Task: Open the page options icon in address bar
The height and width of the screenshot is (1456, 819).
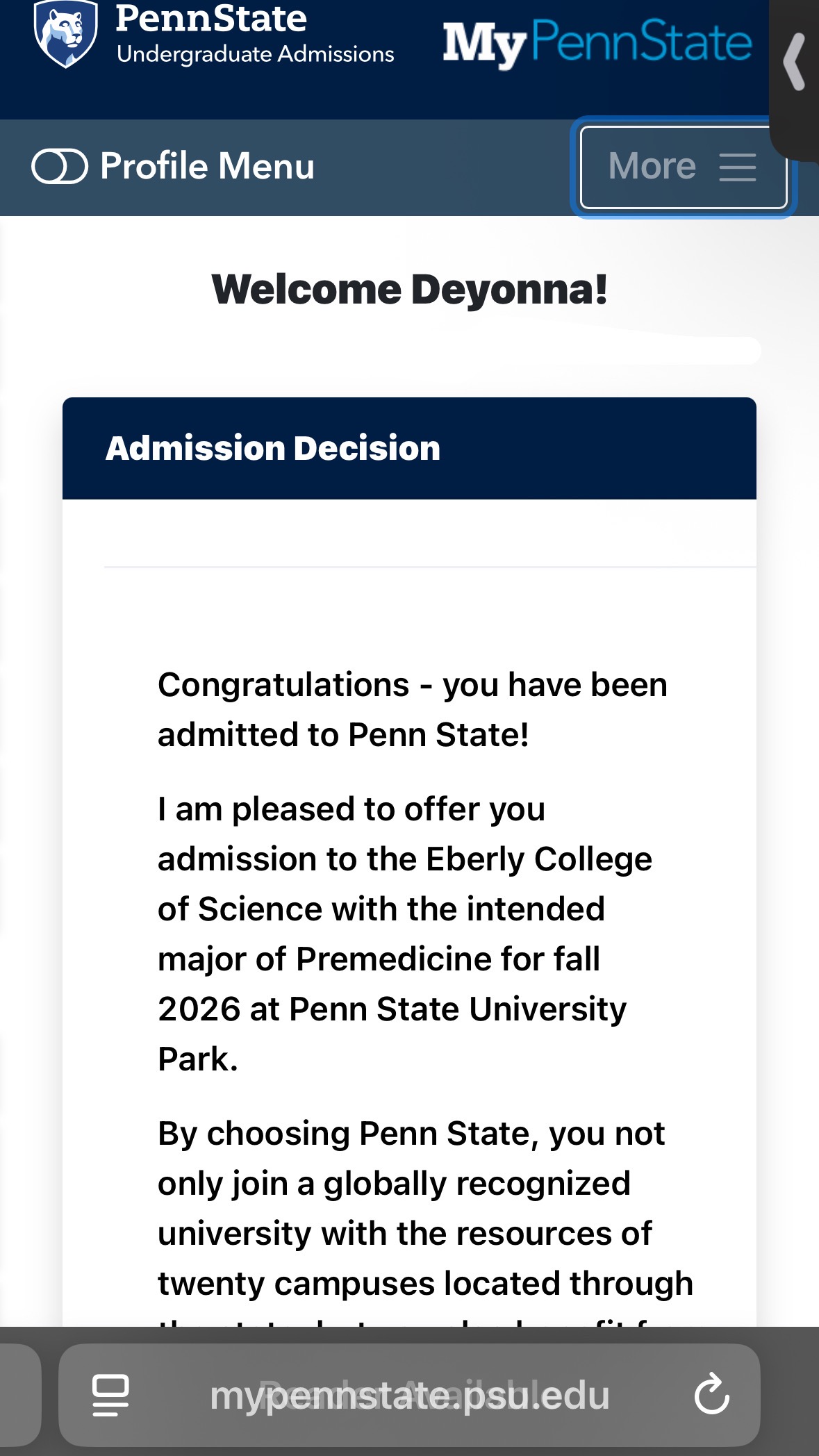Action: click(110, 1394)
